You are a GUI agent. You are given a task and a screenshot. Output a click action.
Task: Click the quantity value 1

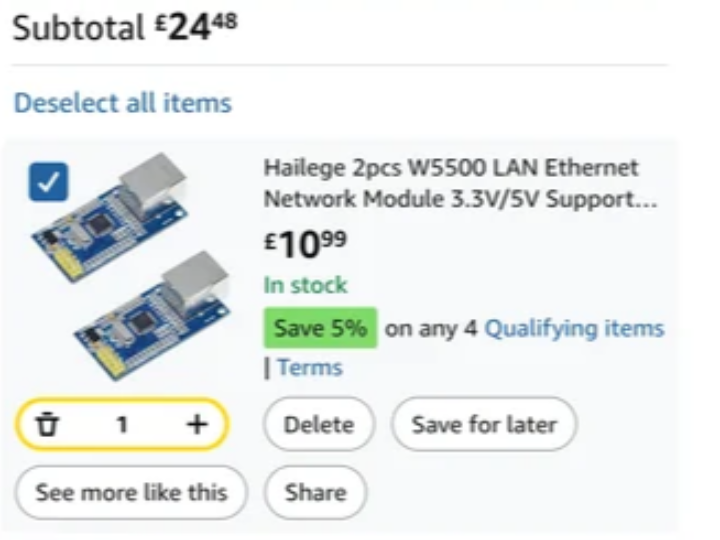pyautogui.click(x=122, y=425)
